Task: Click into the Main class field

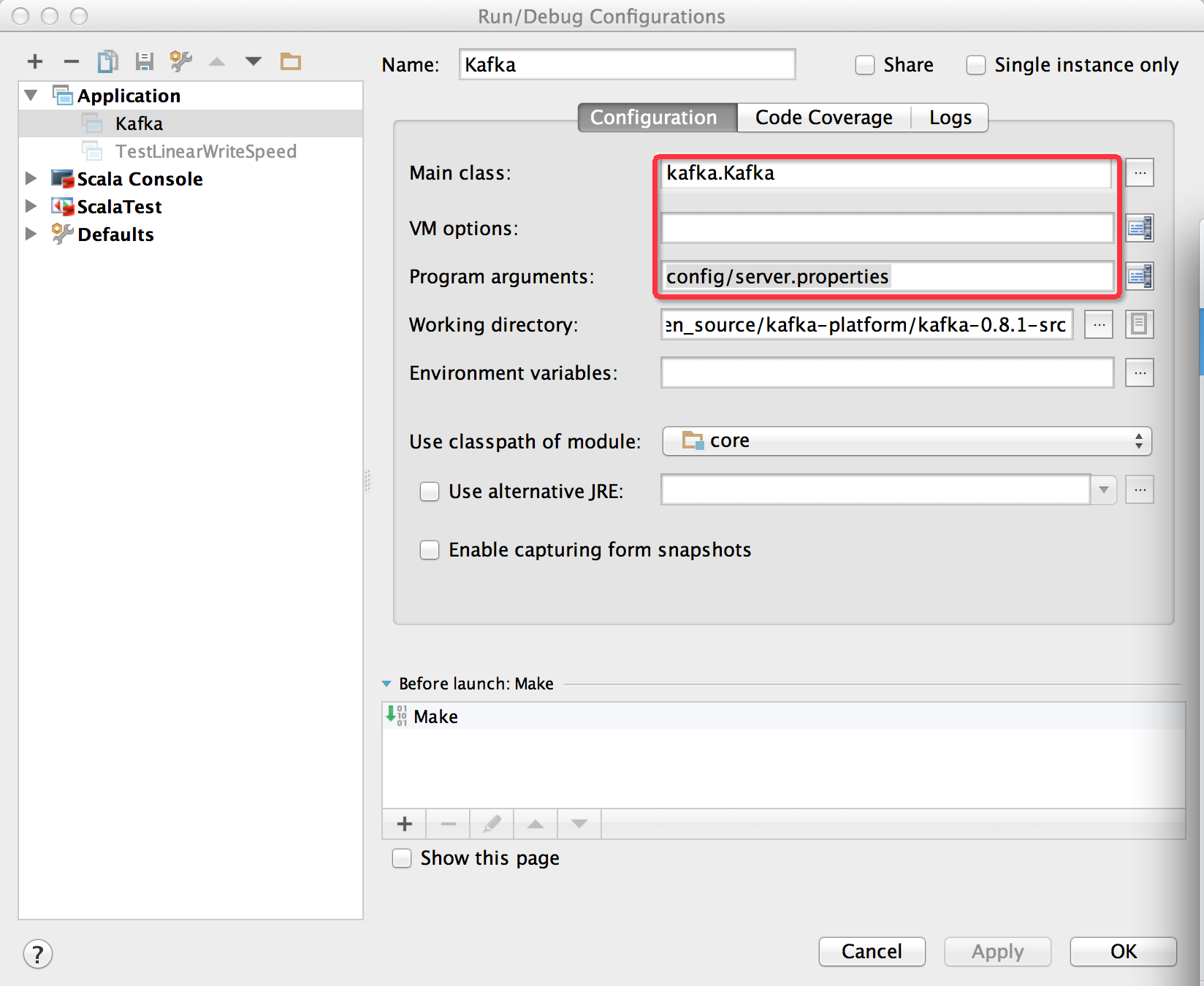Action: [x=887, y=173]
